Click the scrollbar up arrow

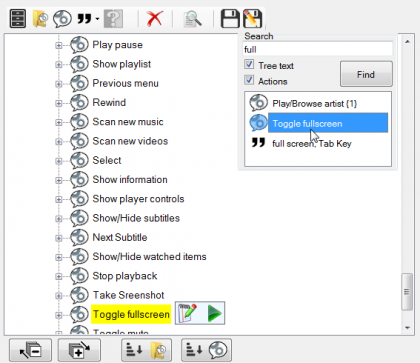(407, 42)
